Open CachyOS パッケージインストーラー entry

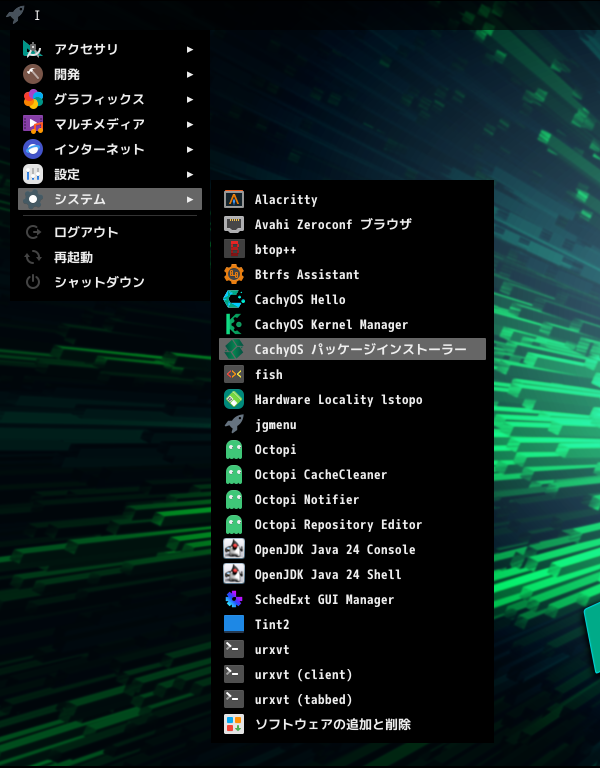point(352,349)
